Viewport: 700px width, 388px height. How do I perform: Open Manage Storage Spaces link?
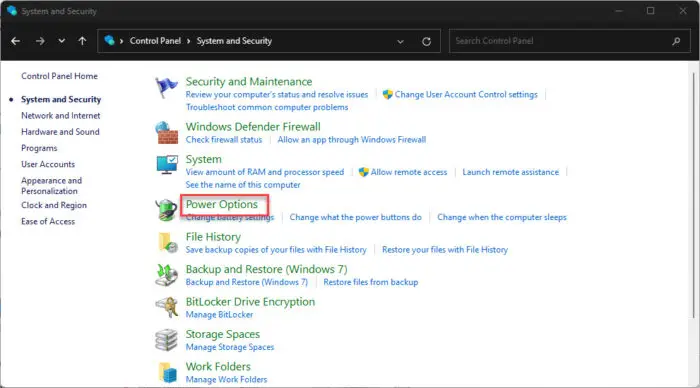coord(230,347)
